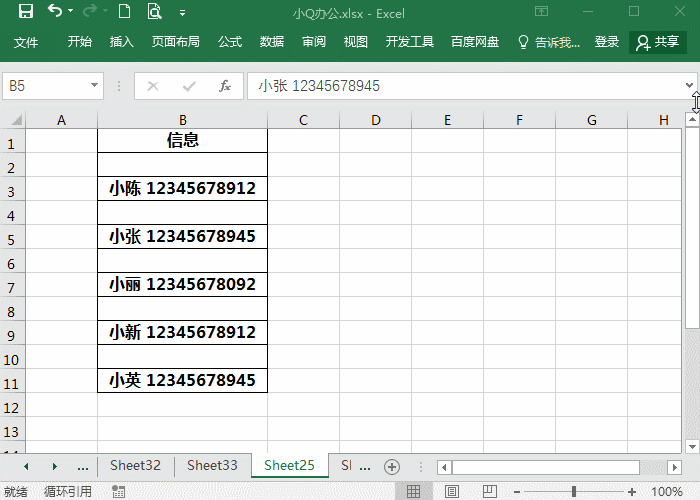Switch to the 插入 ribbon tab
Viewport: 700px width, 500px height.
[x=122, y=42]
